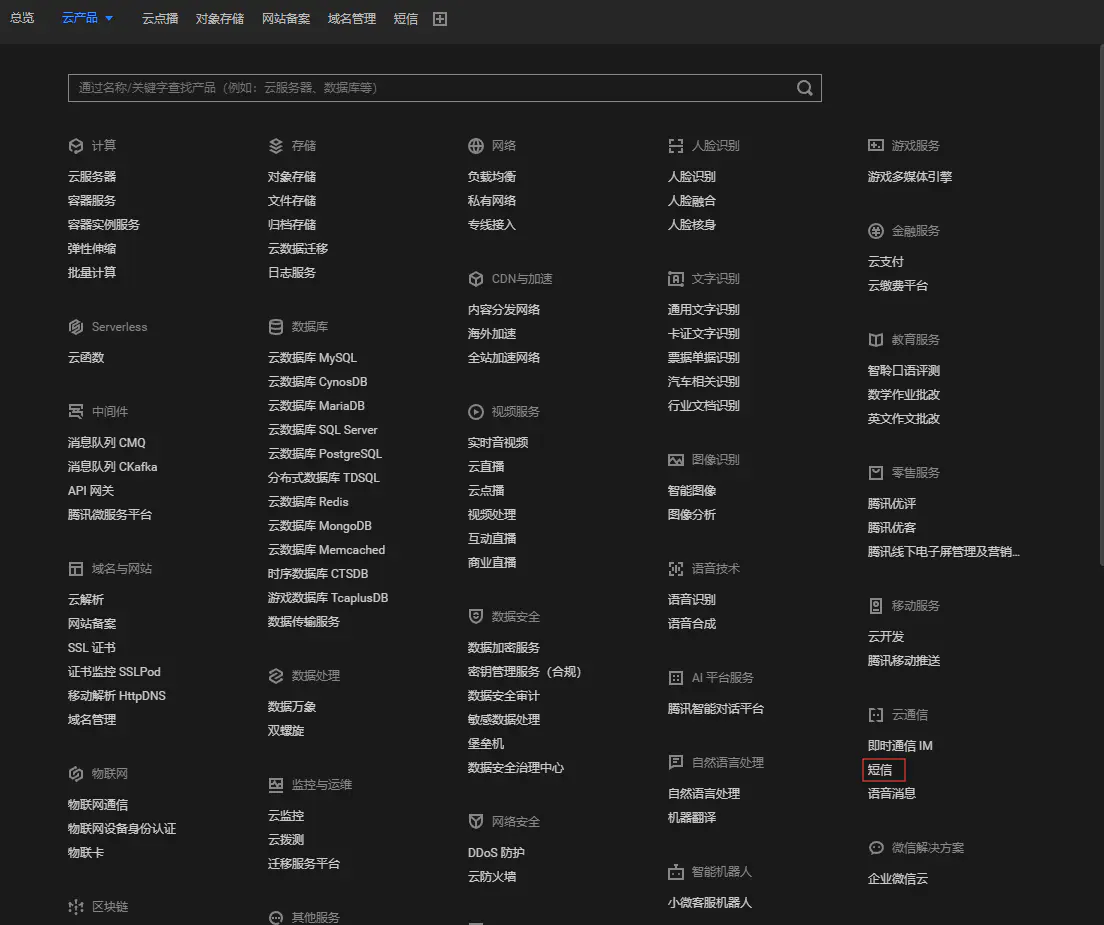This screenshot has height=925, width=1104.
Task: Click the 中间件 category icon
Action: tap(76, 412)
